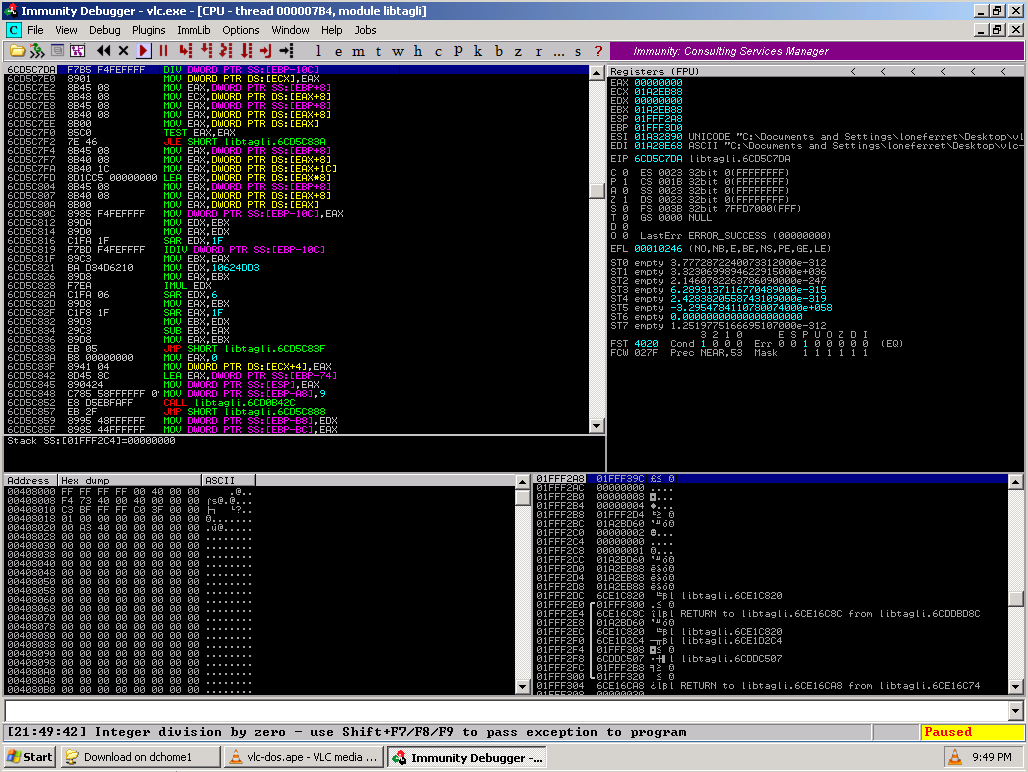The image size is (1028, 772).
Task: Open the ImmLib menu
Action: pyautogui.click(x=194, y=30)
